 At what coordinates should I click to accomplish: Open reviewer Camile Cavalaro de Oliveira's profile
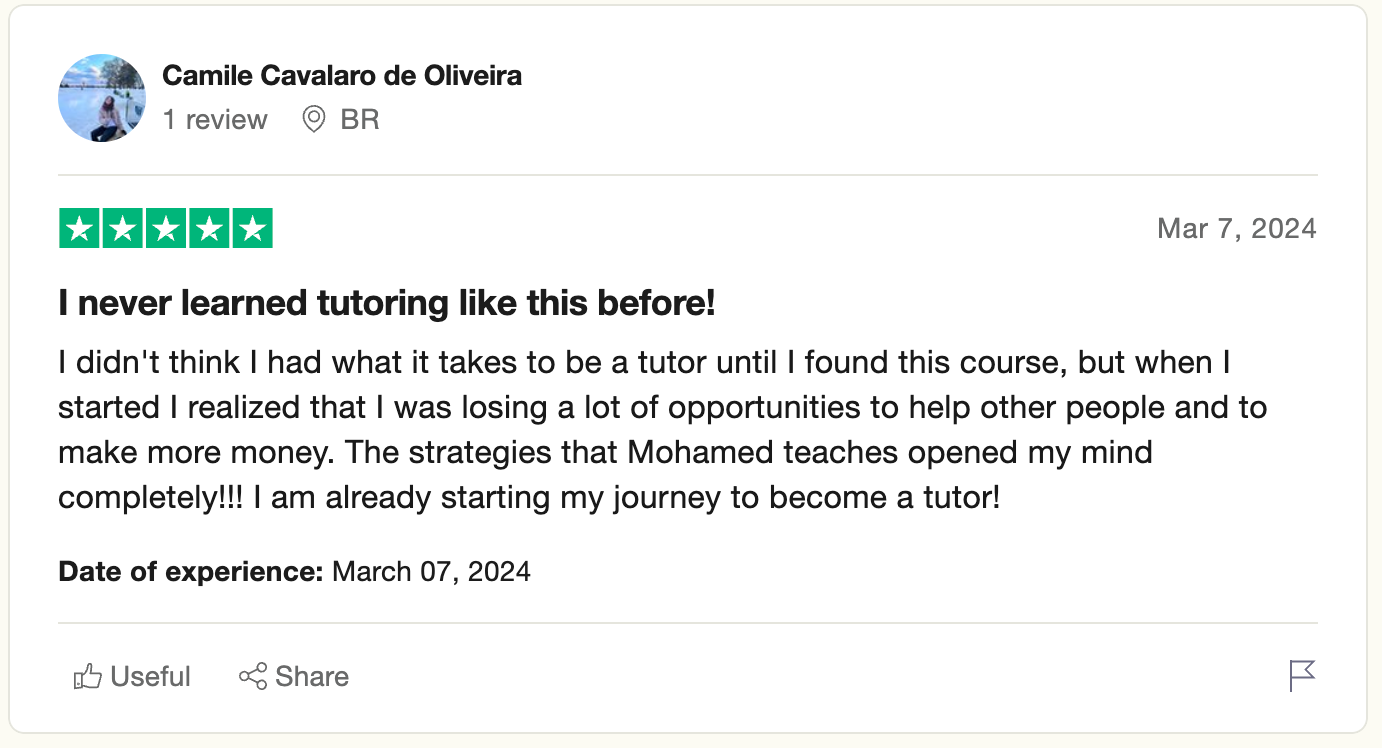[x=342, y=75]
